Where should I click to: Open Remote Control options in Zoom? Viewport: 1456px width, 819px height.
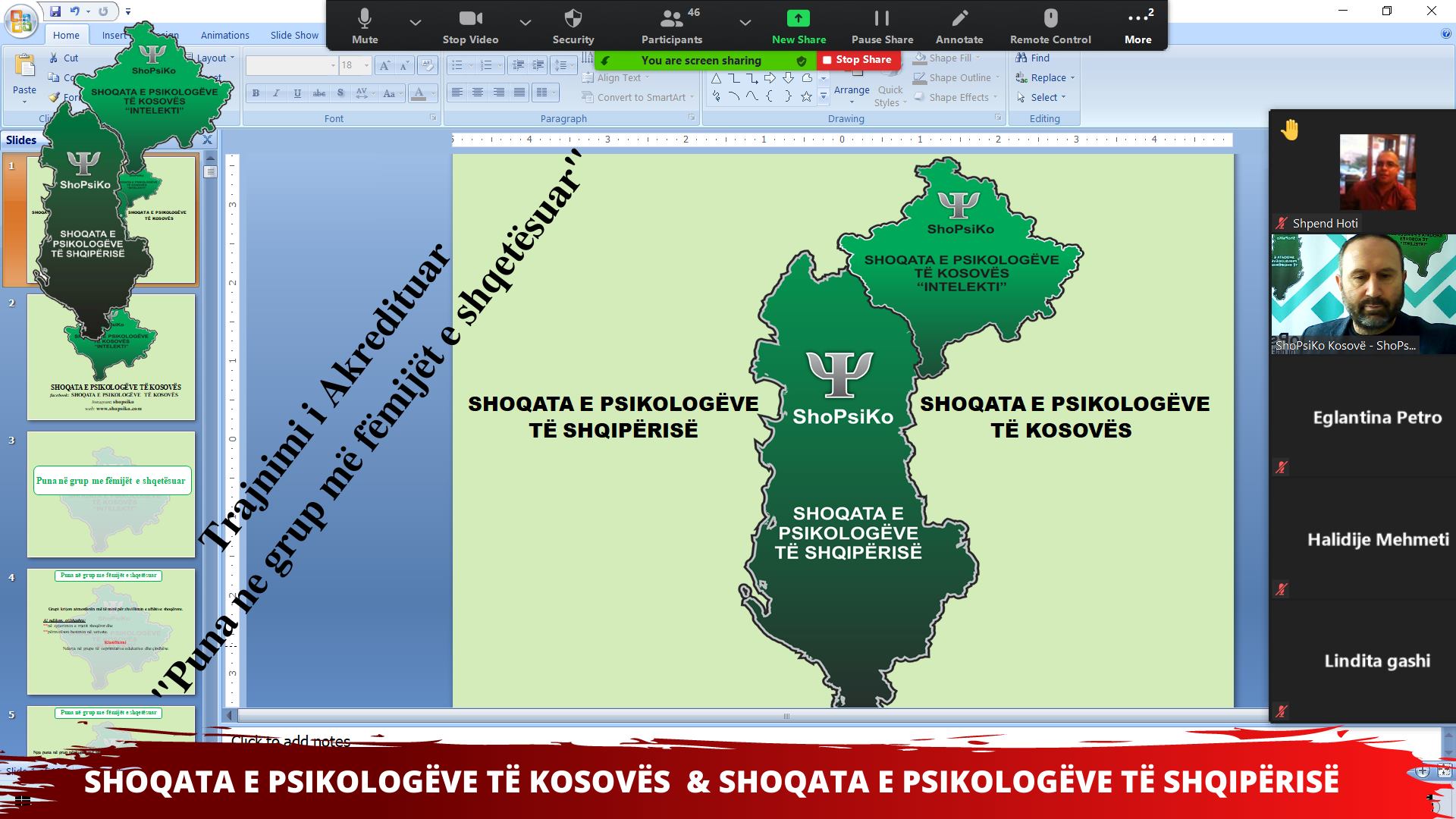1050,27
